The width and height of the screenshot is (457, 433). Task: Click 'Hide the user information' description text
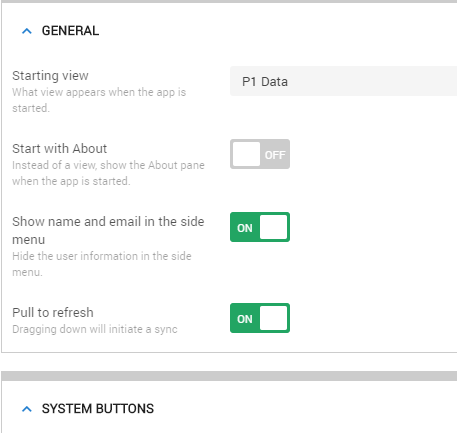click(x=102, y=264)
